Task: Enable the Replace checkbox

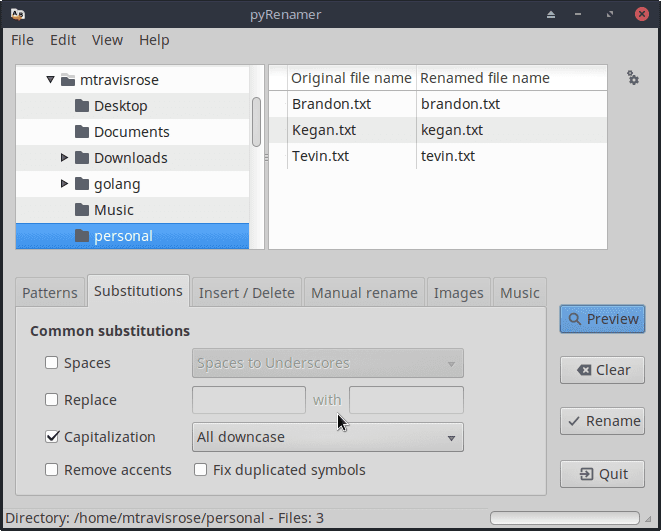Action: [52, 400]
